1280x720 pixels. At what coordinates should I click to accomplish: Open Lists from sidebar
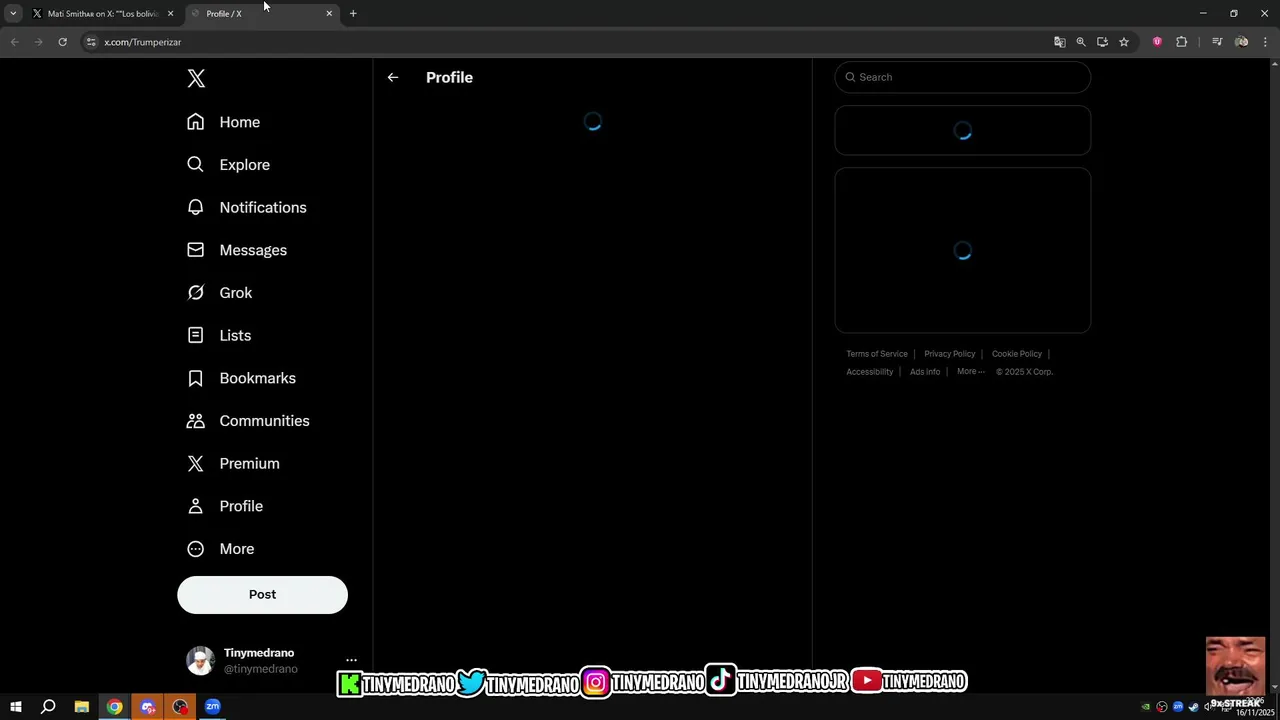point(219,336)
